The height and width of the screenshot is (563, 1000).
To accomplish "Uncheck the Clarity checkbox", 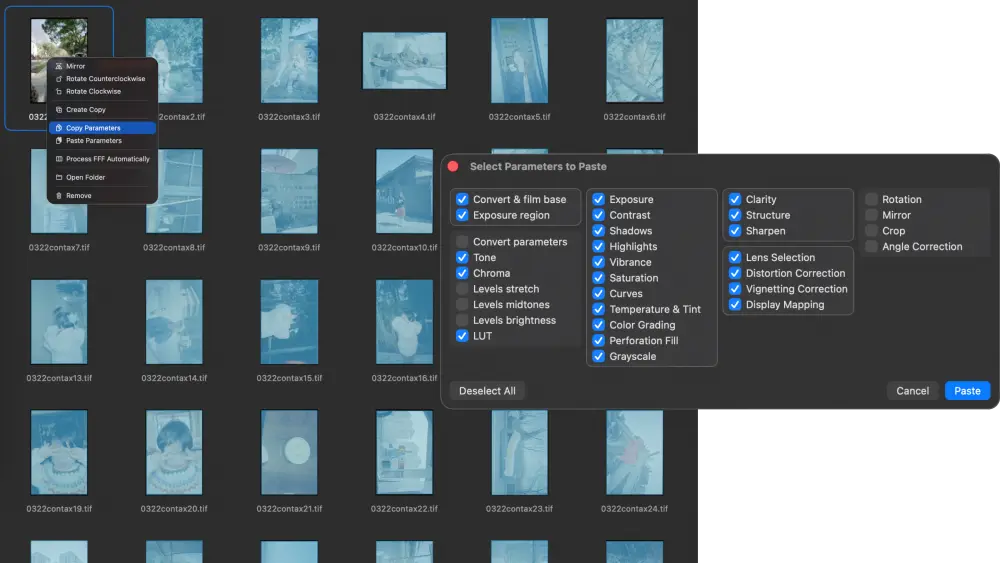I will click(x=735, y=200).
